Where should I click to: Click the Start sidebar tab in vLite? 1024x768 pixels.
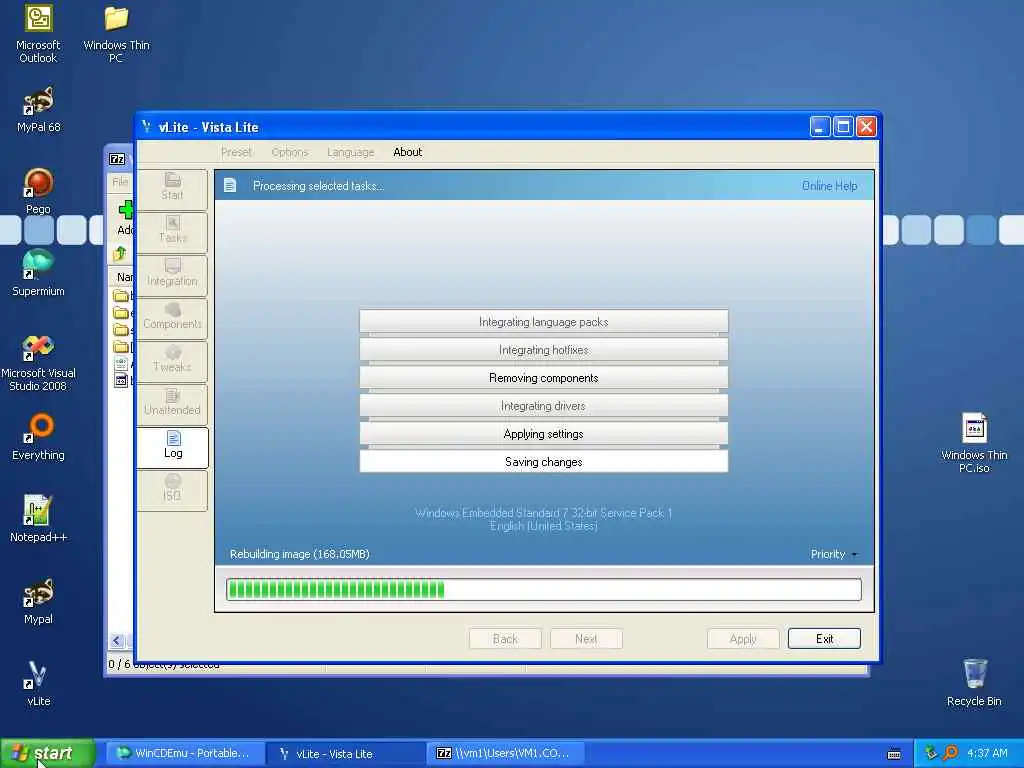pyautogui.click(x=172, y=189)
